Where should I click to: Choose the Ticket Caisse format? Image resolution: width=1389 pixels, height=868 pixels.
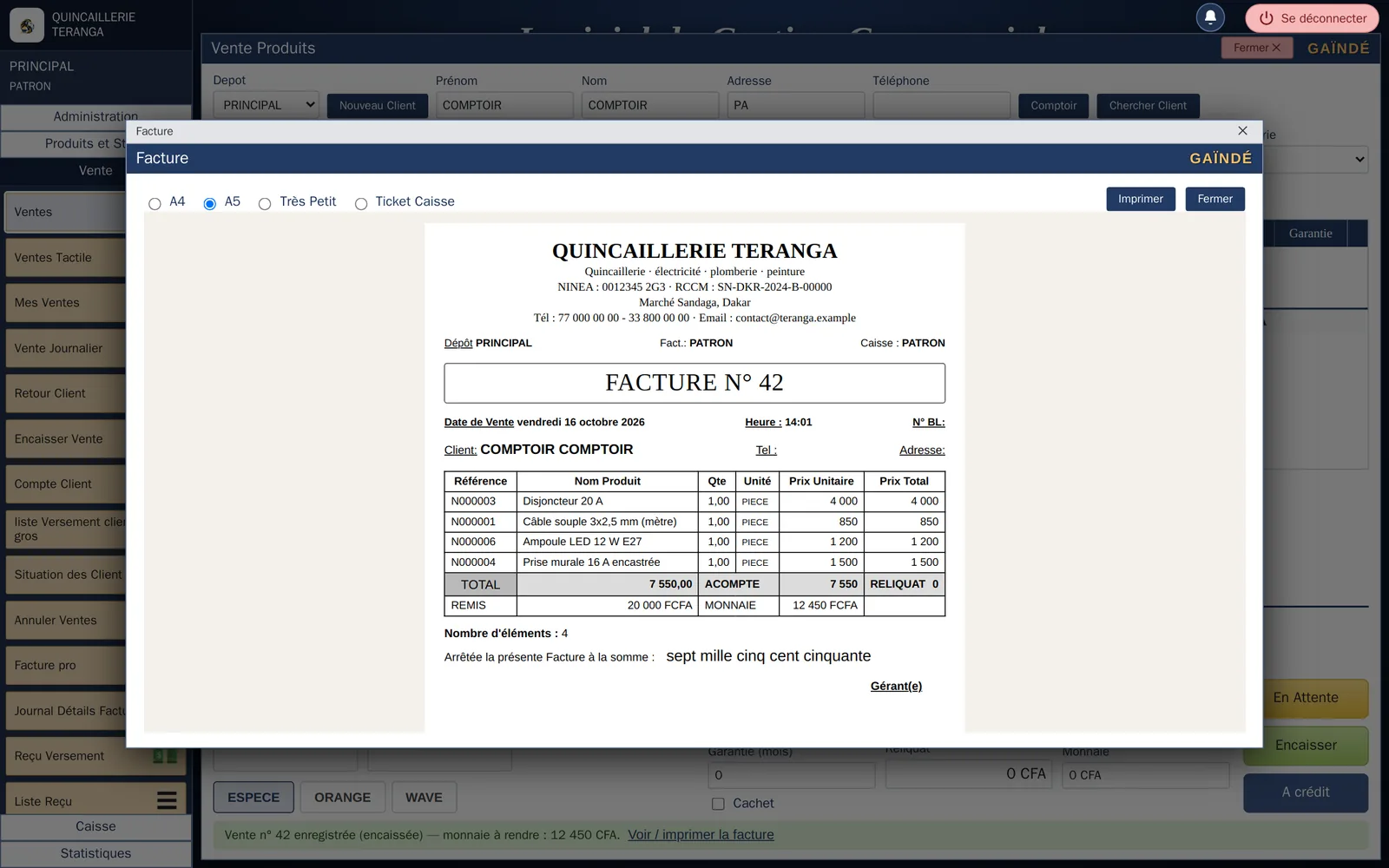point(361,204)
